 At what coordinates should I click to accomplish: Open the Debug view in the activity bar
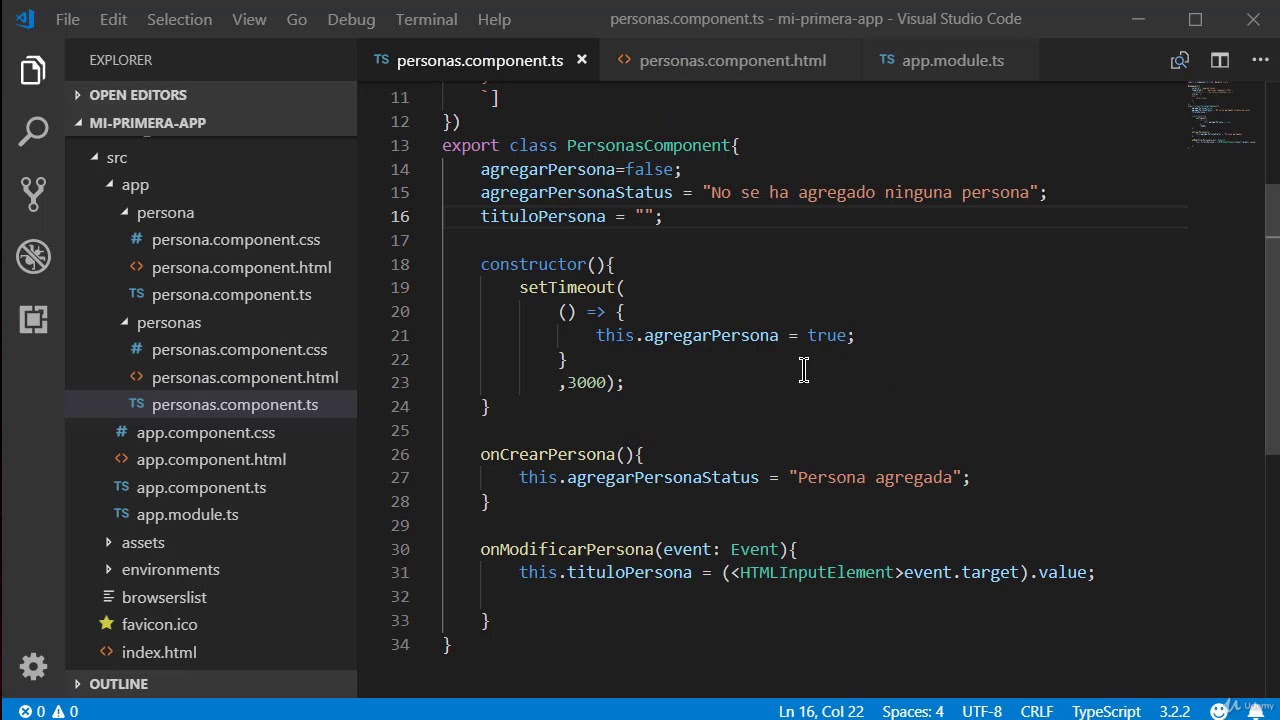point(33,256)
